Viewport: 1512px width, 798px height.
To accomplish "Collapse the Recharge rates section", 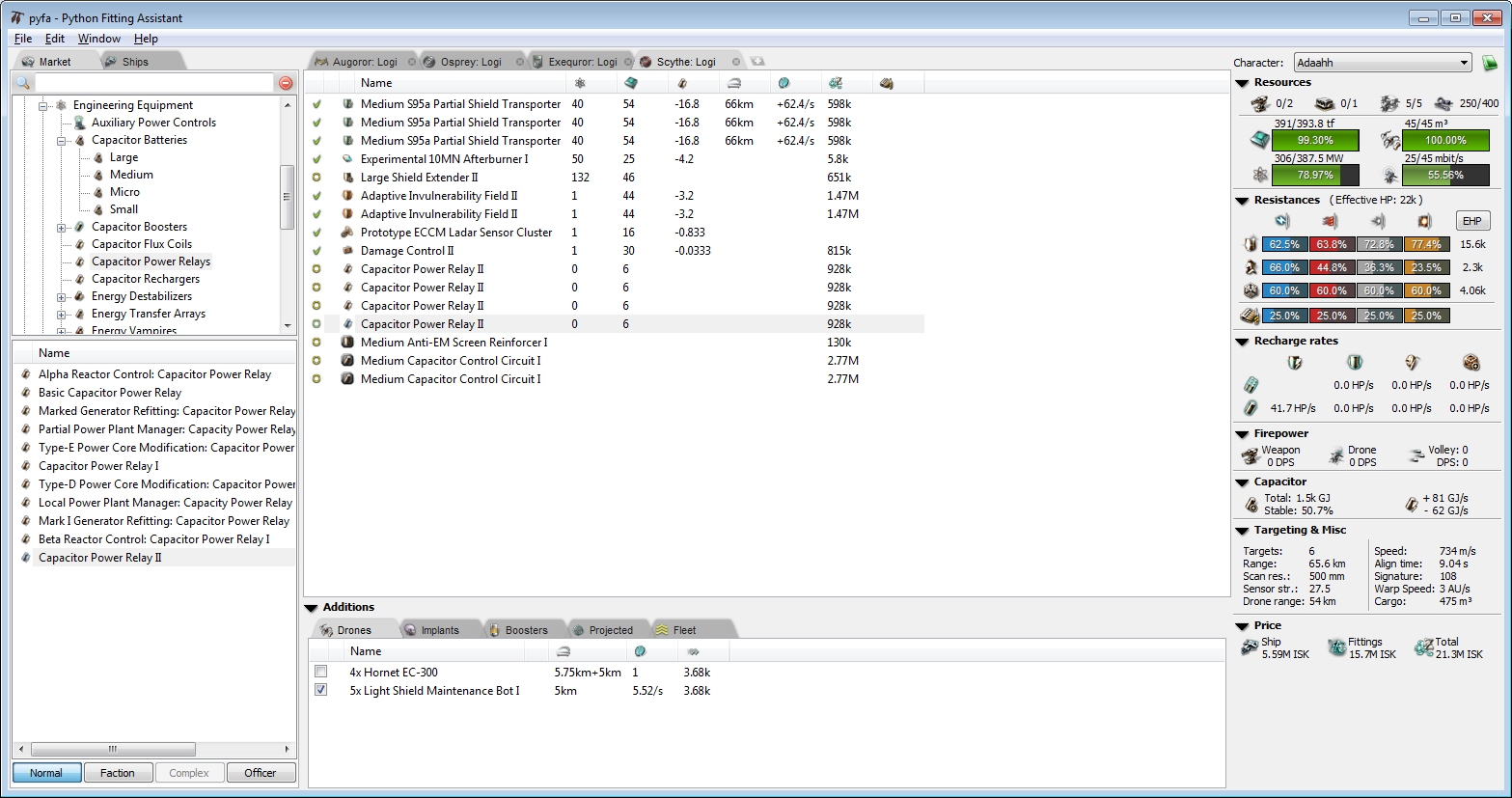I will click(x=1243, y=342).
